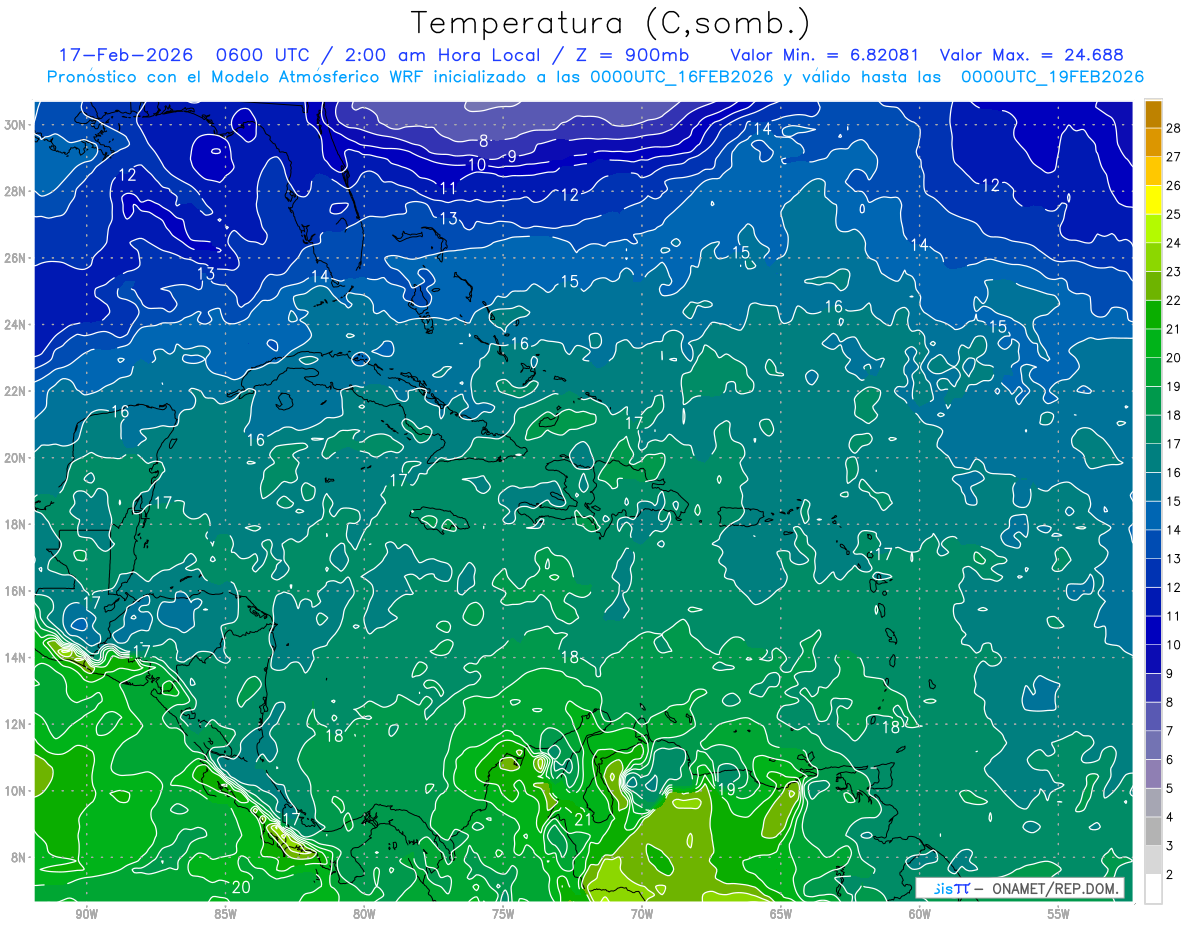Pick the blue swatch between legend 12 and 13
The image size is (1200, 927).
point(1153,573)
